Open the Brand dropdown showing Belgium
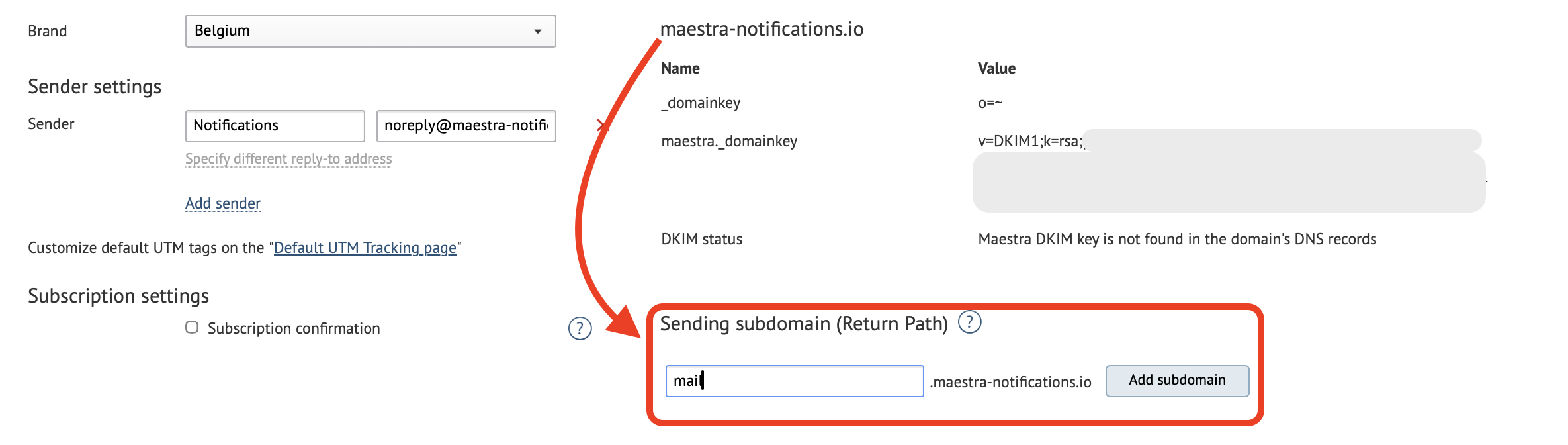The width and height of the screenshot is (1568, 445). [x=370, y=31]
